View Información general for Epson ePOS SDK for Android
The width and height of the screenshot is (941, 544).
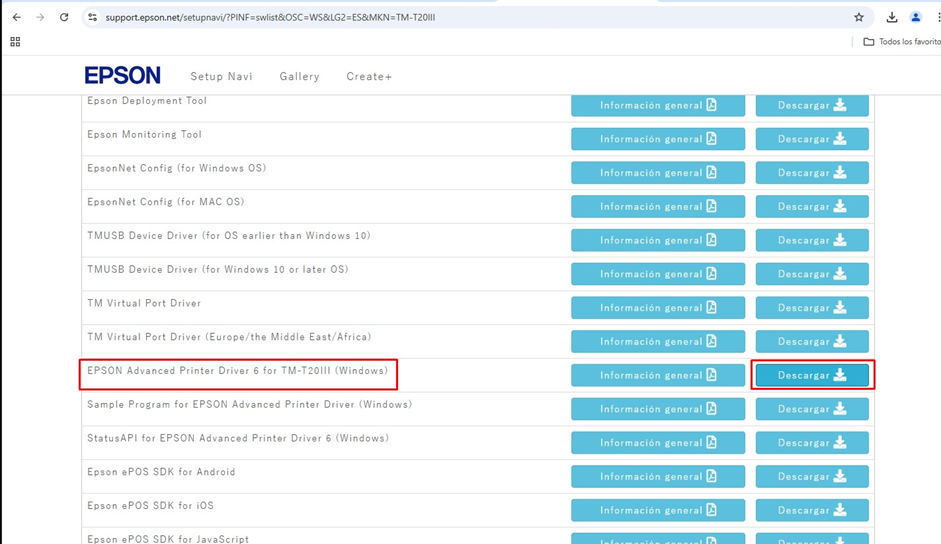click(x=658, y=476)
